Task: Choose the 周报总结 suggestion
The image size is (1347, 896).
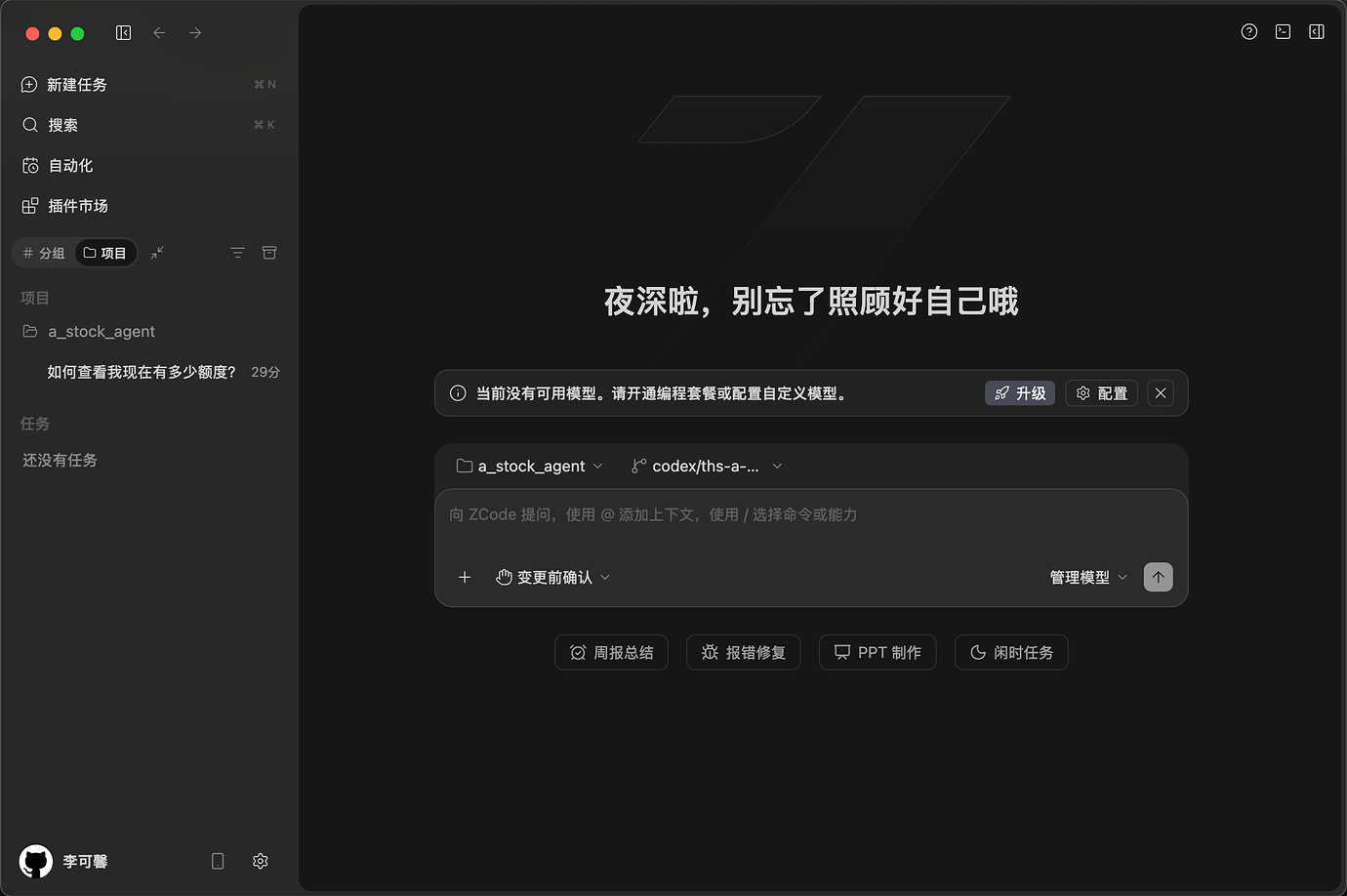Action: pos(611,652)
